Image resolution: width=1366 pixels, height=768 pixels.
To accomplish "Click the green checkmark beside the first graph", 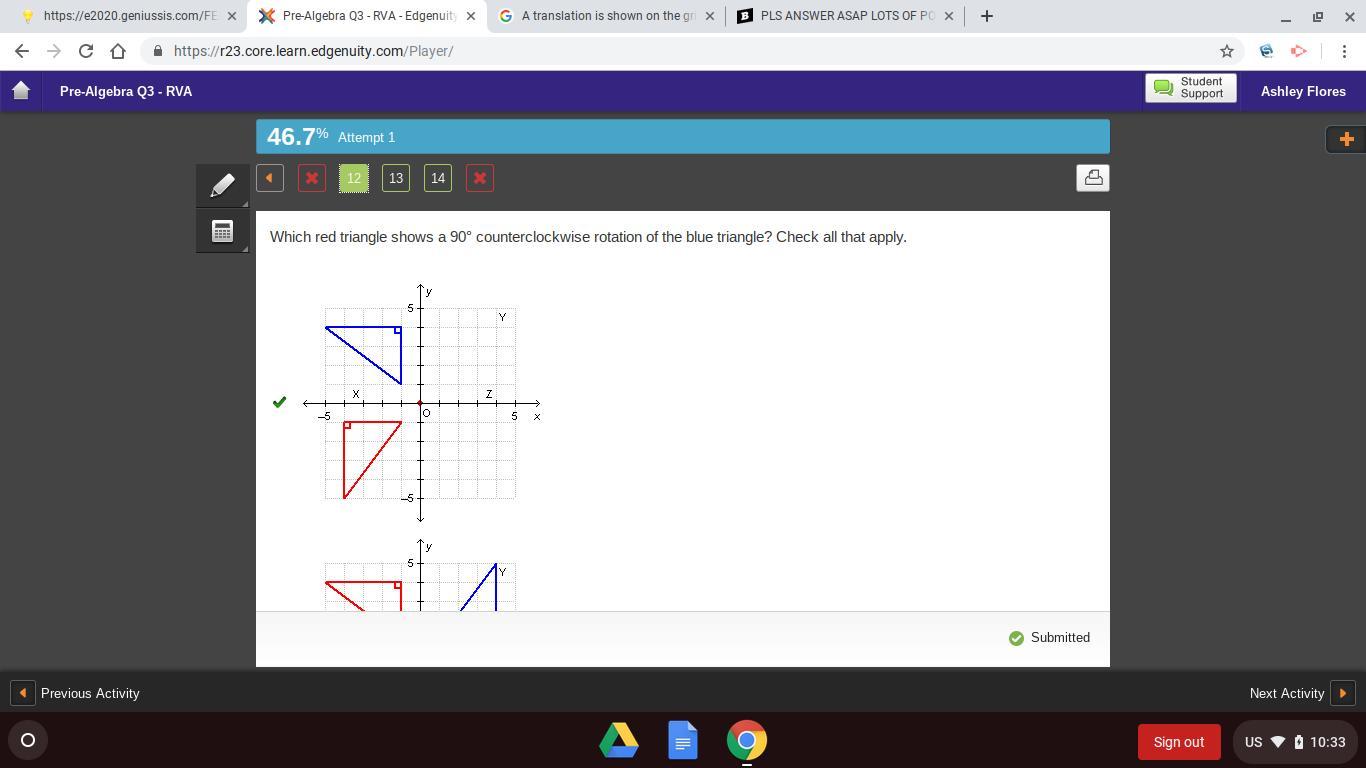I will [x=280, y=402].
